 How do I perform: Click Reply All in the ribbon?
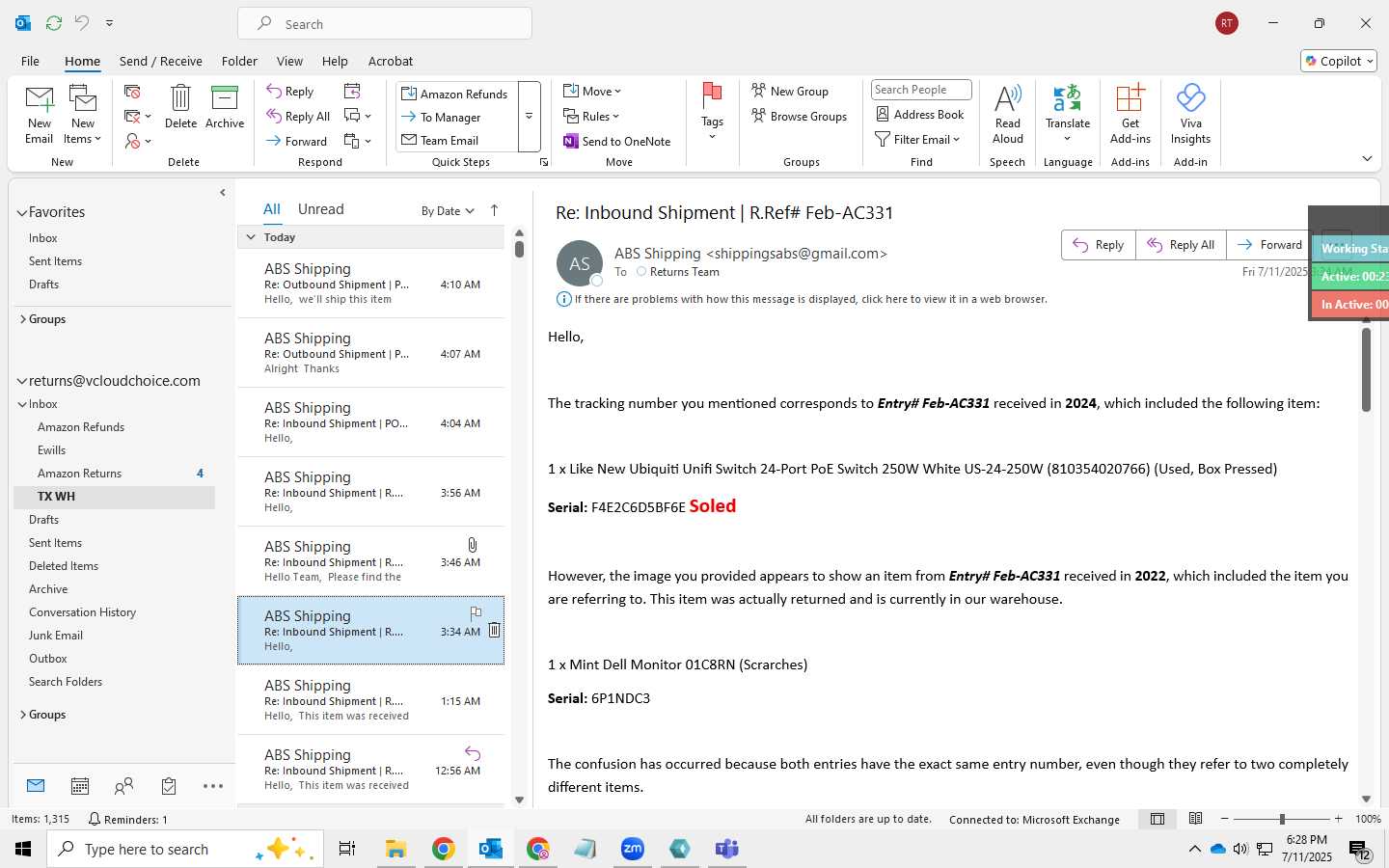(x=299, y=116)
